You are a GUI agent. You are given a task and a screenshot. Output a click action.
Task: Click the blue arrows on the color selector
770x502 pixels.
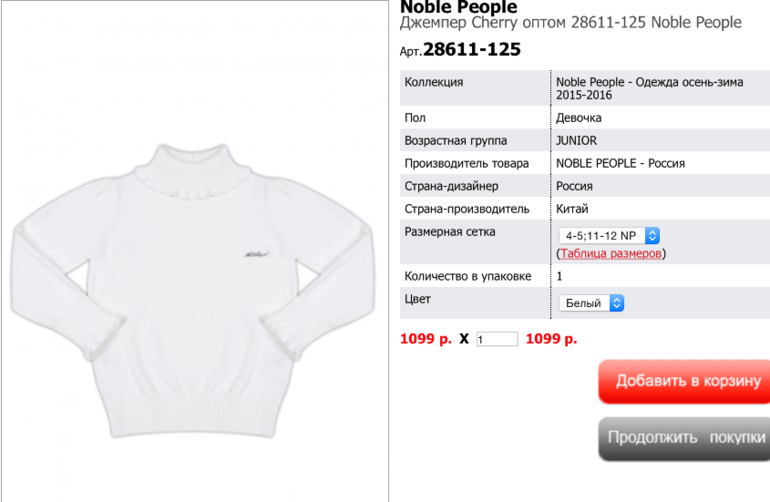click(617, 303)
